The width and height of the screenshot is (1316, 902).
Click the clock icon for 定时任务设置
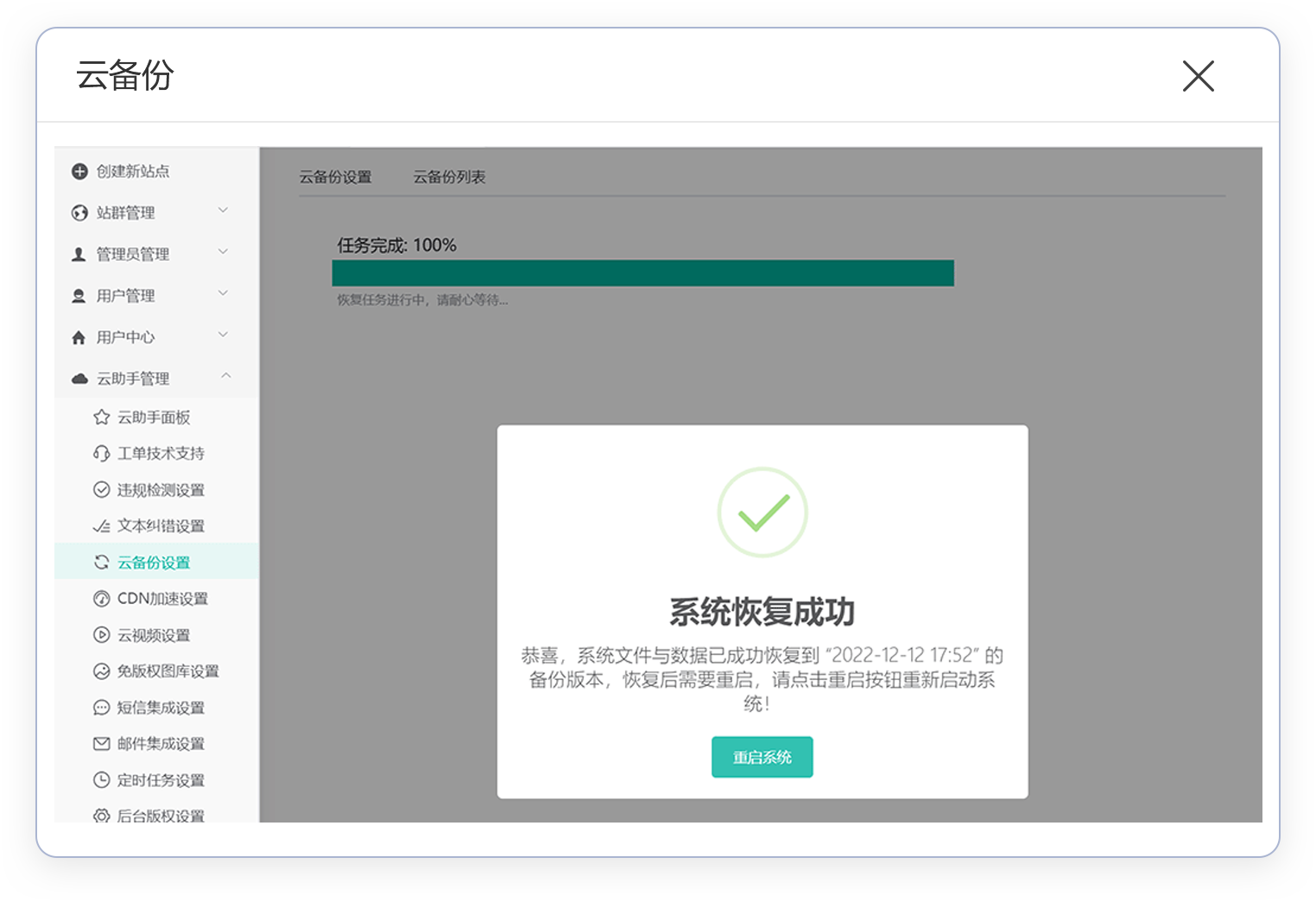click(101, 780)
